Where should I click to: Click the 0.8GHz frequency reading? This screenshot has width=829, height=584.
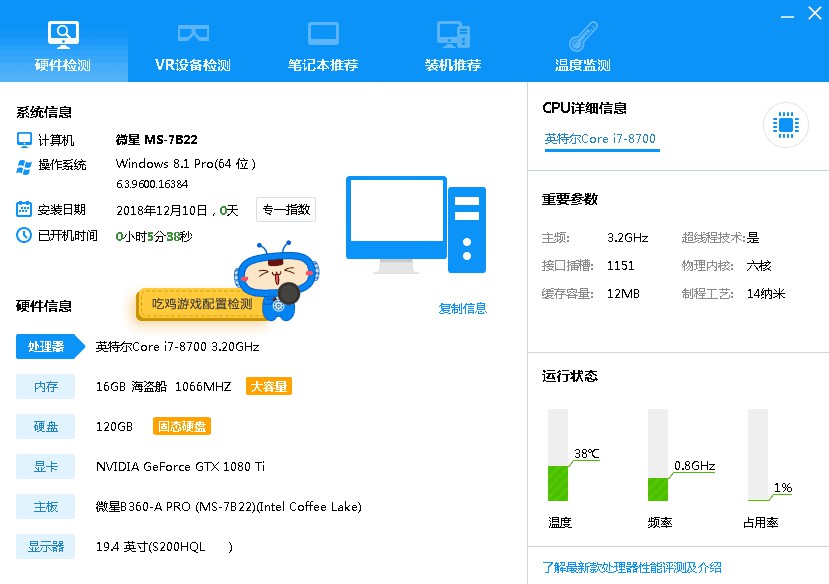pos(695,466)
